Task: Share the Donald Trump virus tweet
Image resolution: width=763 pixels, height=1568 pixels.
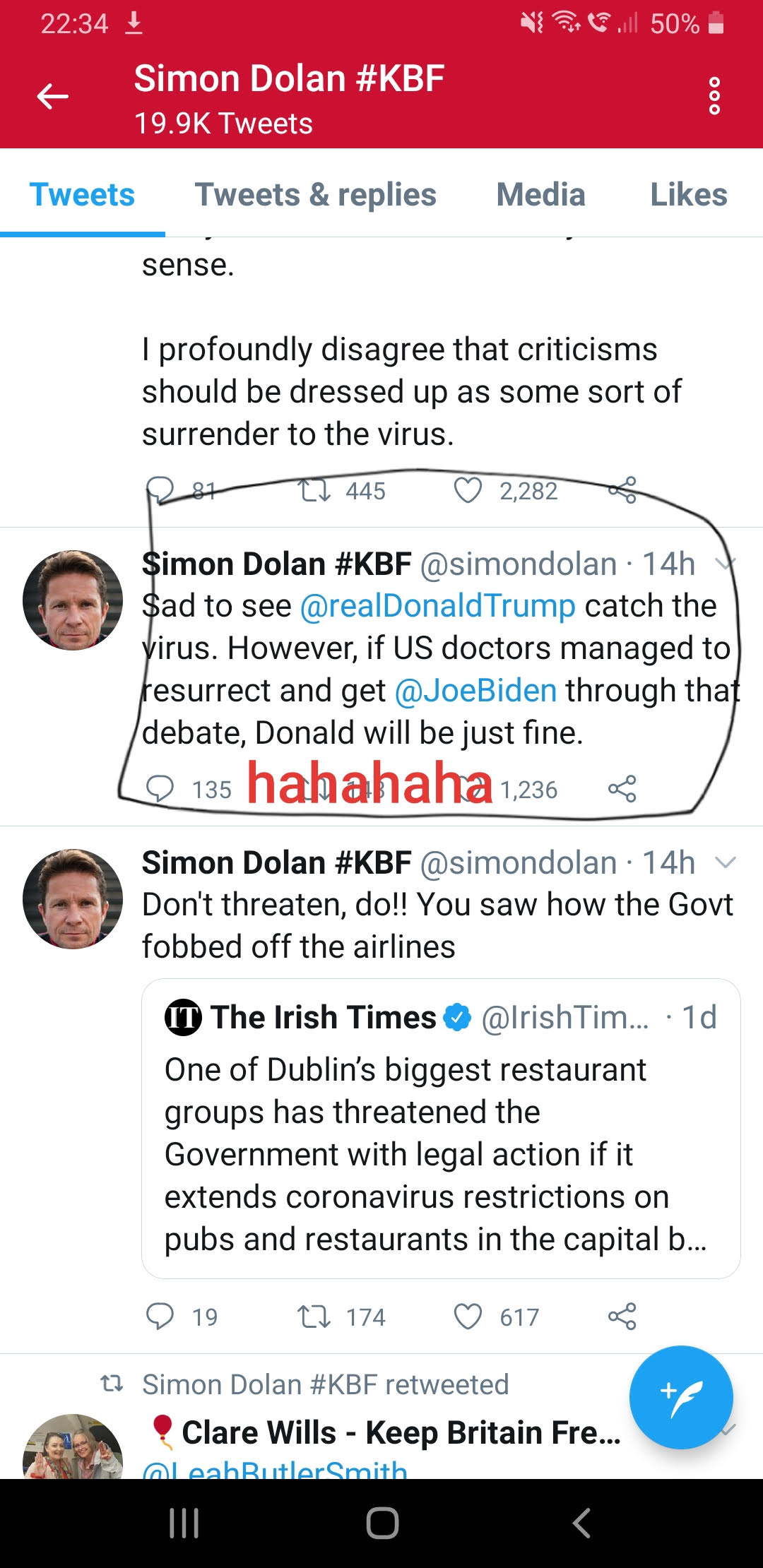Action: tap(622, 789)
